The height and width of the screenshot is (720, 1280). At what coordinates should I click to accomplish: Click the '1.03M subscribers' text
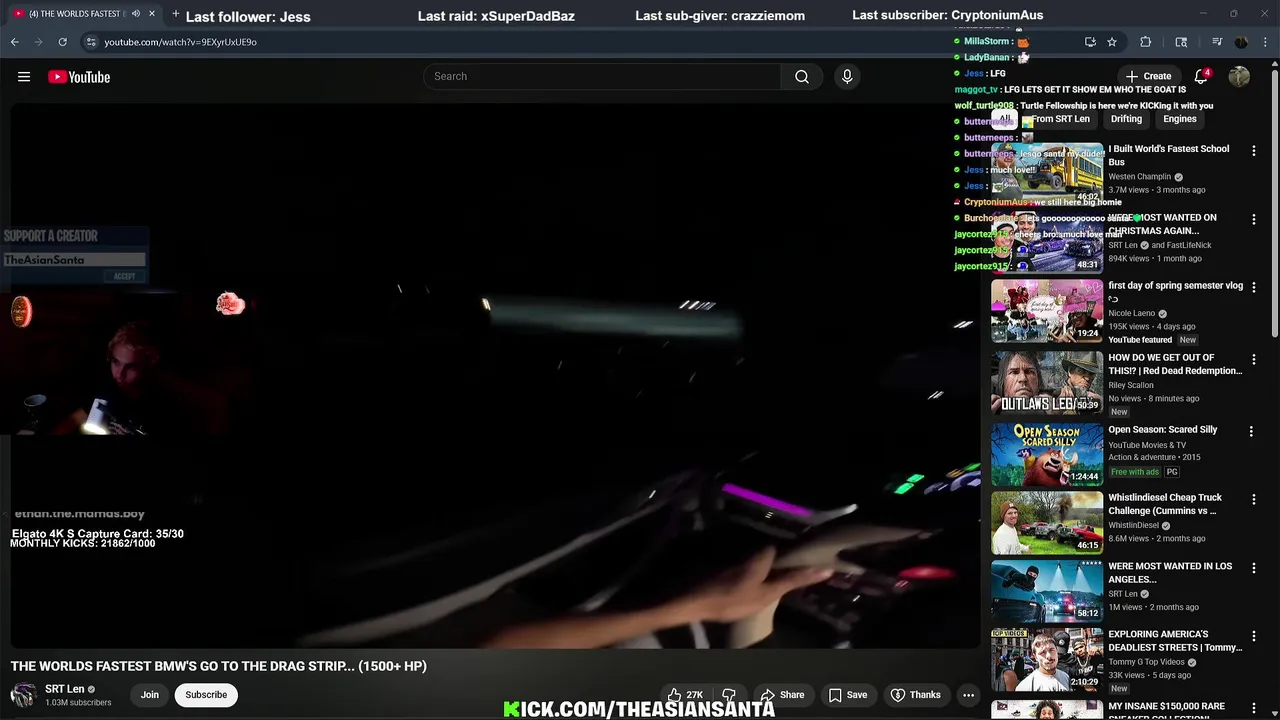pos(78,703)
